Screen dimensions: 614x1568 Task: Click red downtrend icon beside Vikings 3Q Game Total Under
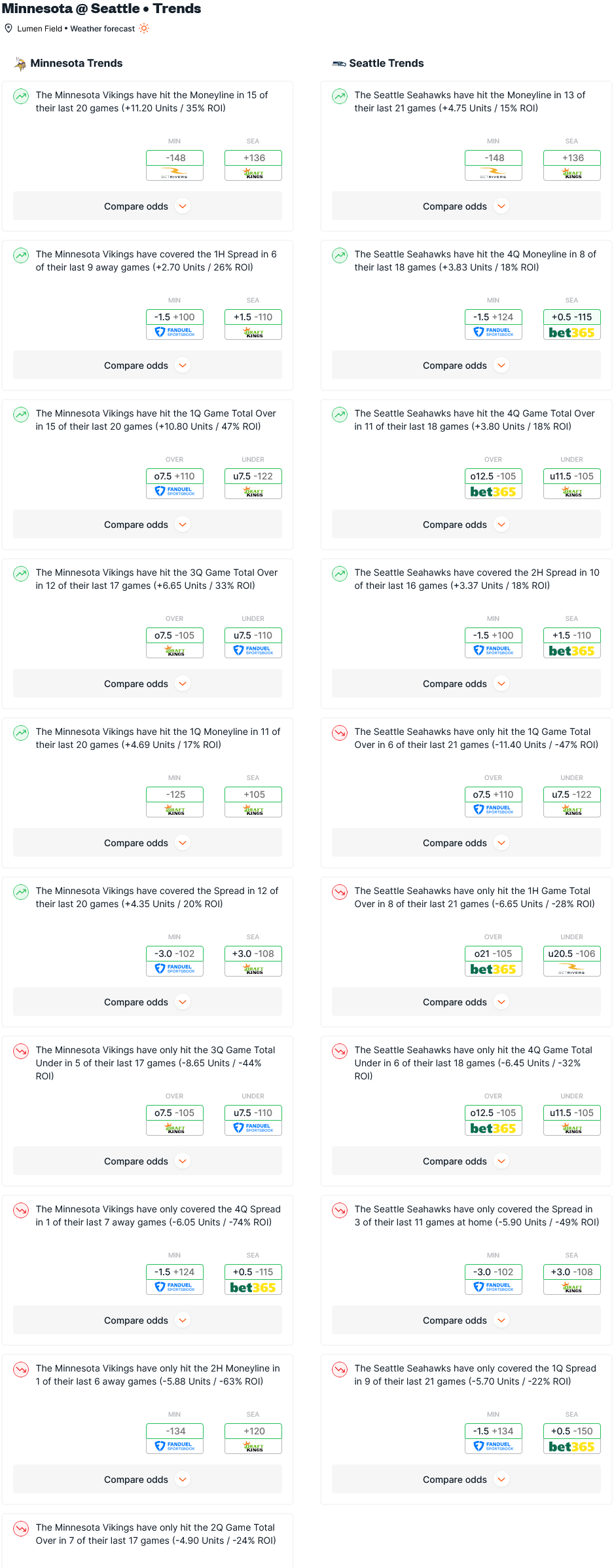click(21, 1051)
